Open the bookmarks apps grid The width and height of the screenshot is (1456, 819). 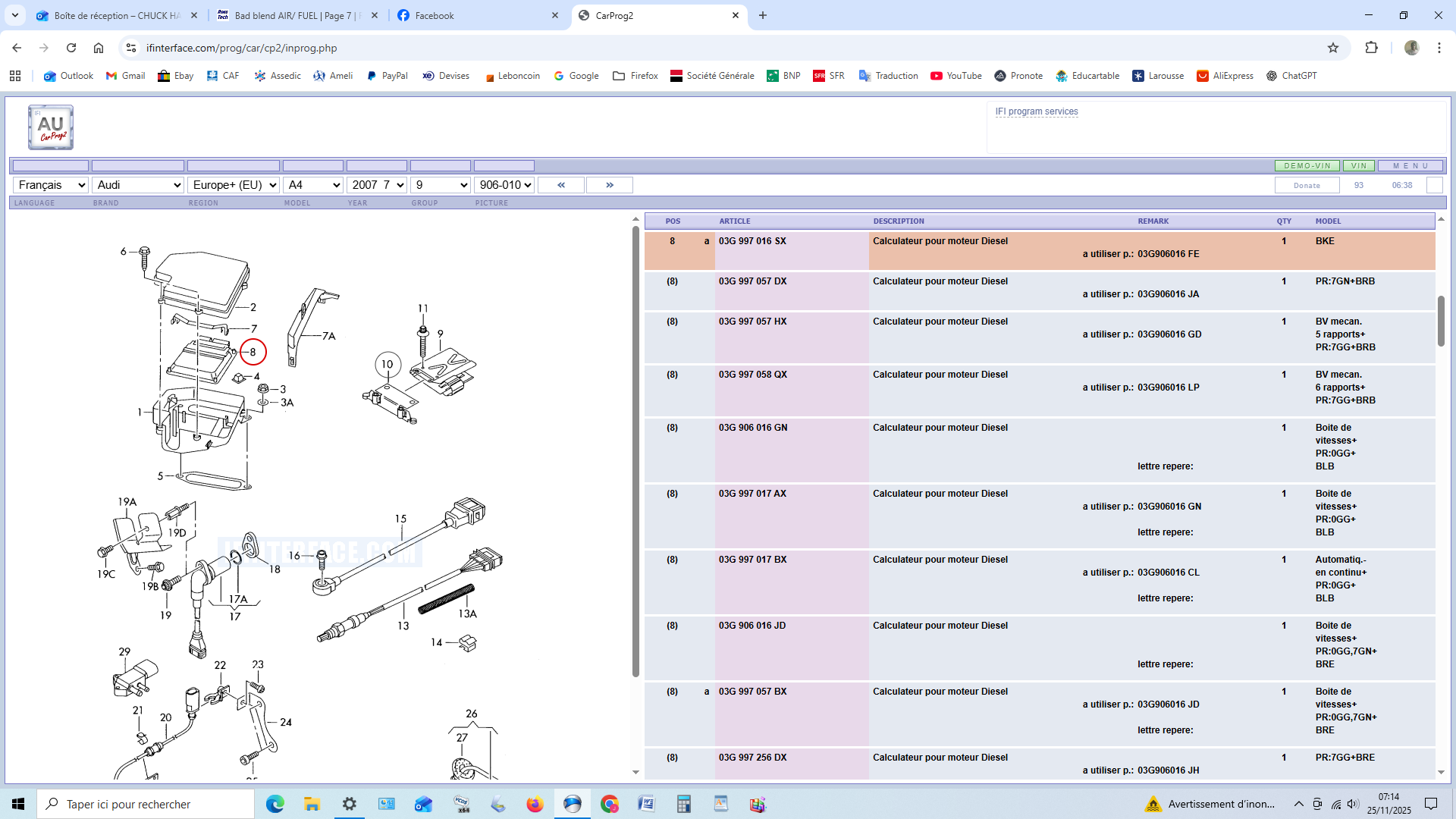(15, 76)
